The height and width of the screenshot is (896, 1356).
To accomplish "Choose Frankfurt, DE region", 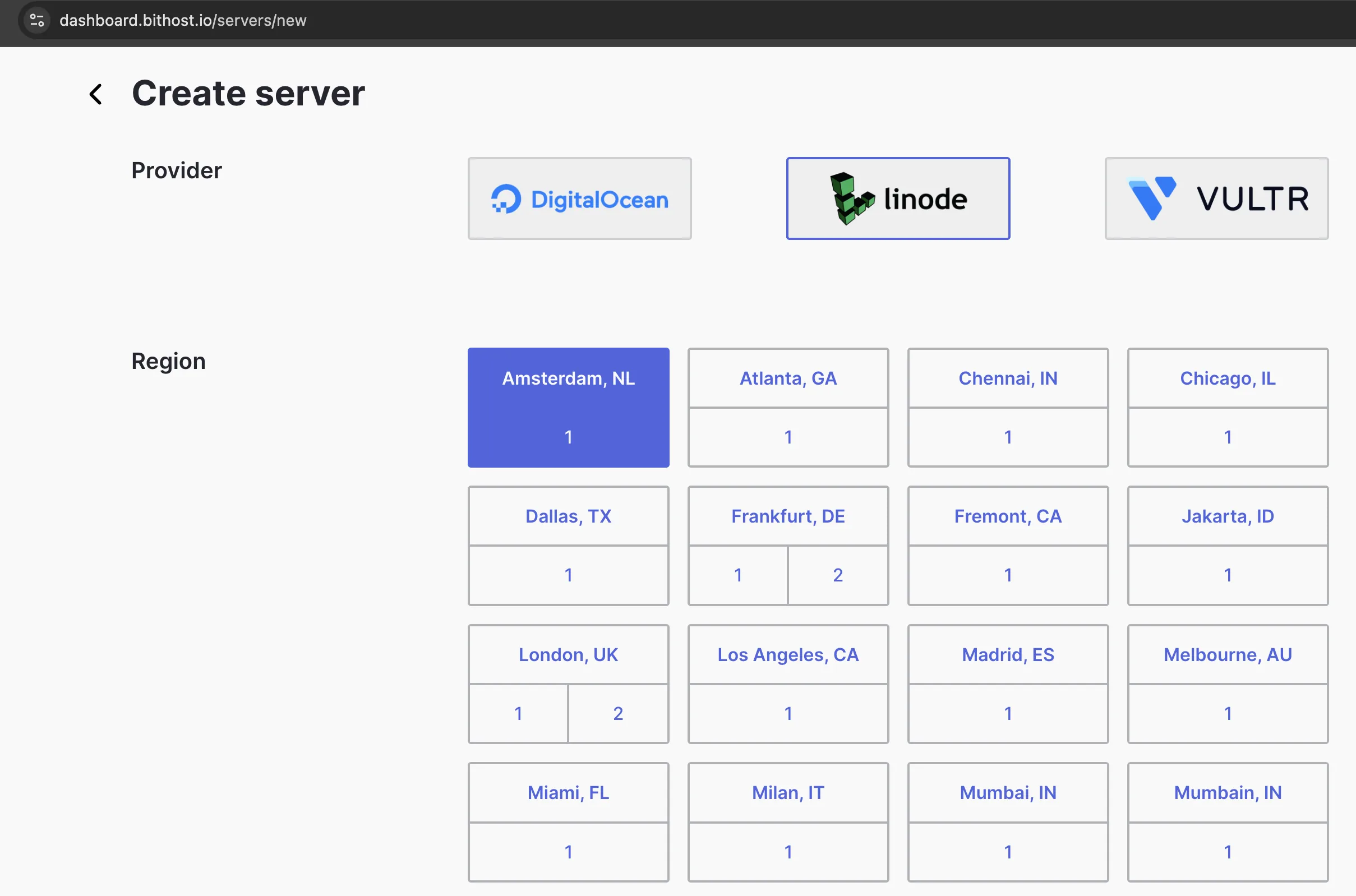I will pos(788,516).
